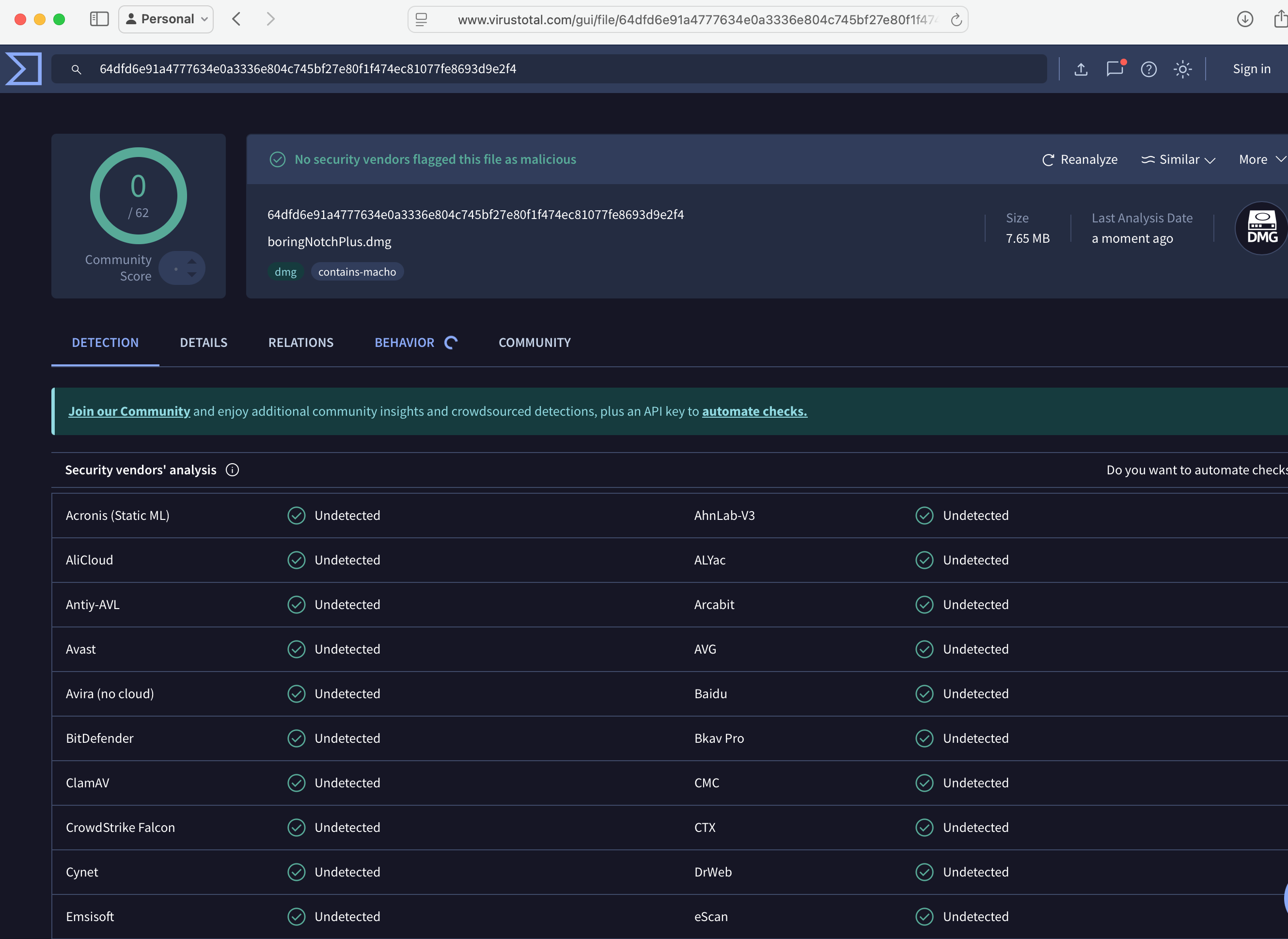Screen dimensions: 1288x939
Task: Open the Personal profile dropdown
Action: click(166, 19)
